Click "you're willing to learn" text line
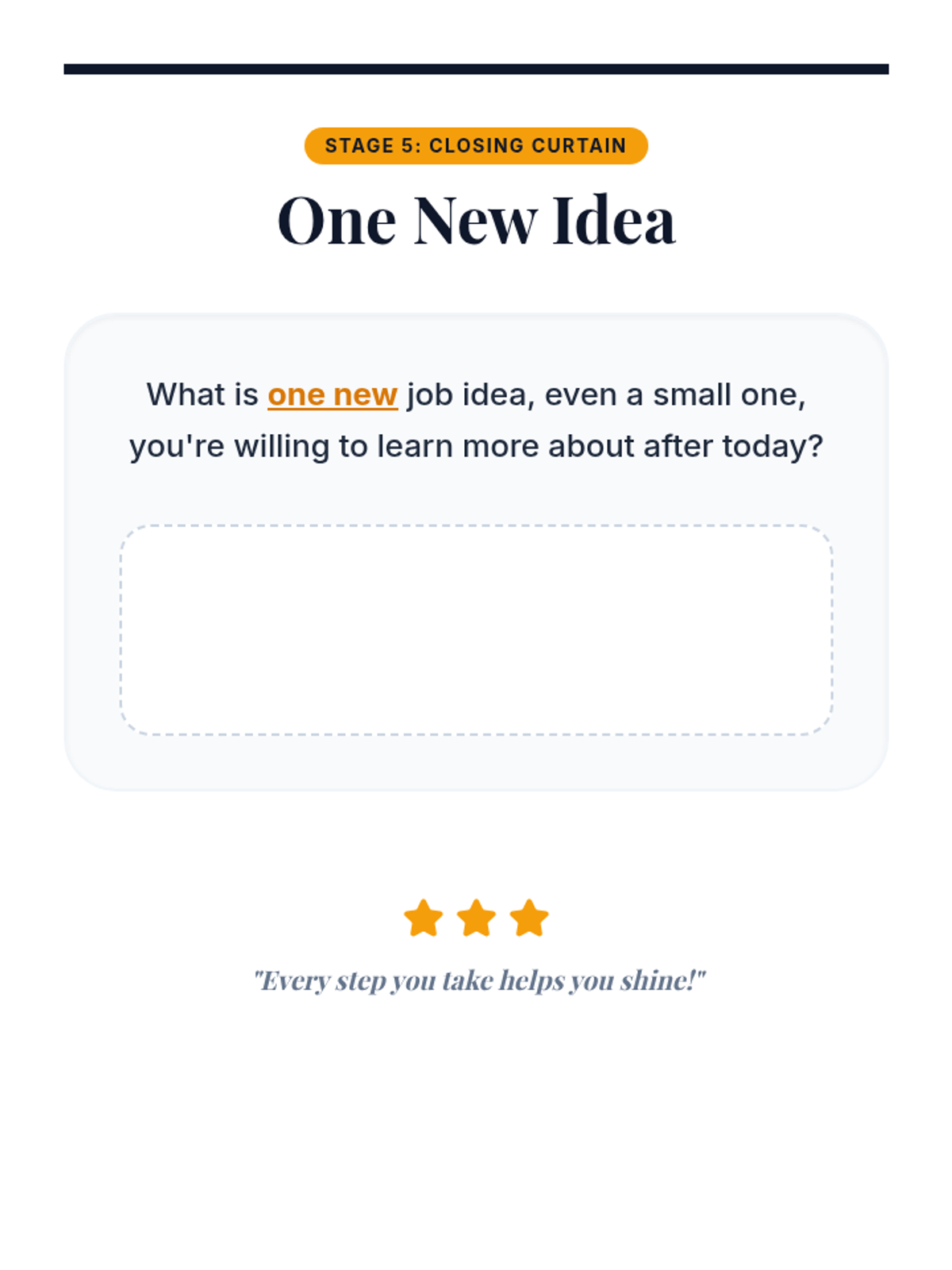Screen dimensions: 952x1270 pyautogui.click(x=291, y=446)
